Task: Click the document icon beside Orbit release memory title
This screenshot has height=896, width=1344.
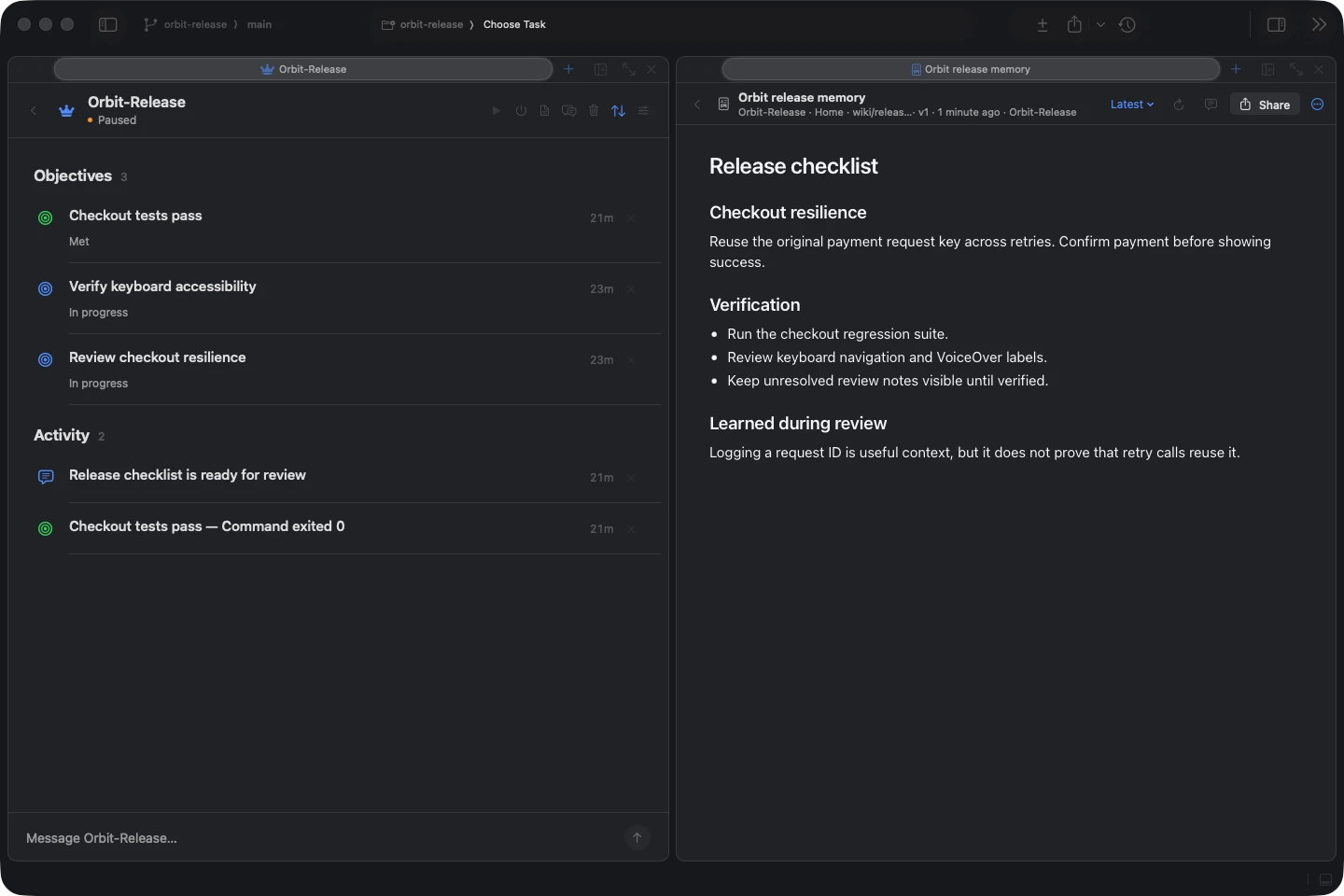Action: click(x=723, y=105)
